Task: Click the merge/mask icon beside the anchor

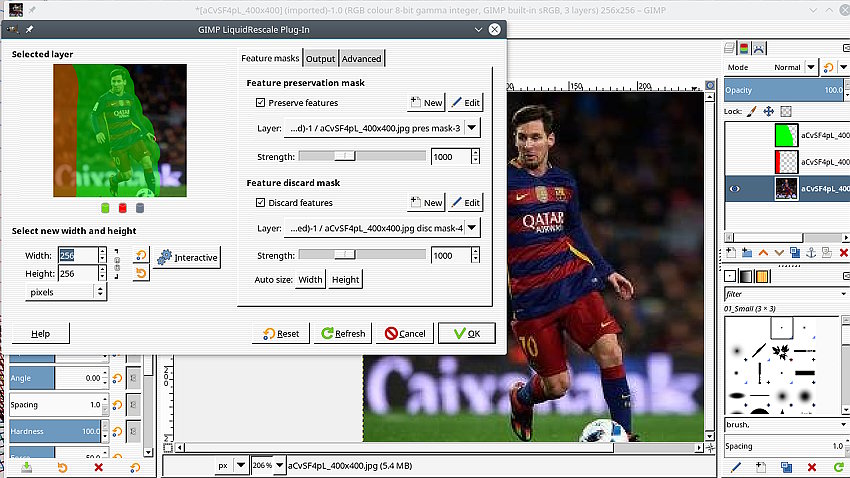Action: (827, 253)
